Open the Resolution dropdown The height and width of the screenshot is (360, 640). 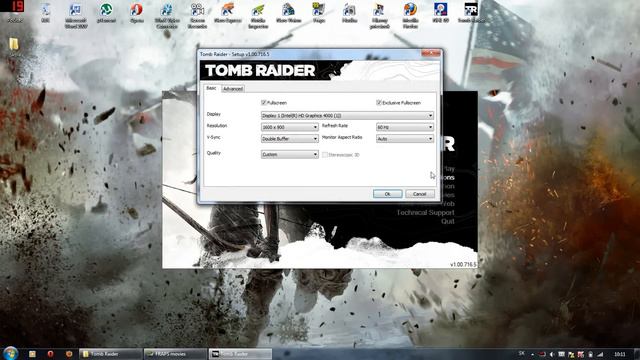tap(289, 127)
